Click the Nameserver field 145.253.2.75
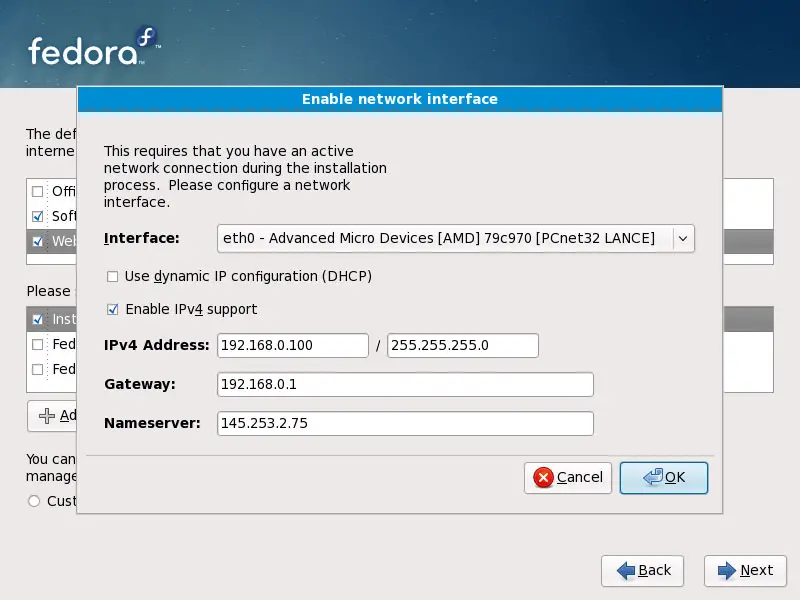The height and width of the screenshot is (600, 800). click(x=405, y=423)
